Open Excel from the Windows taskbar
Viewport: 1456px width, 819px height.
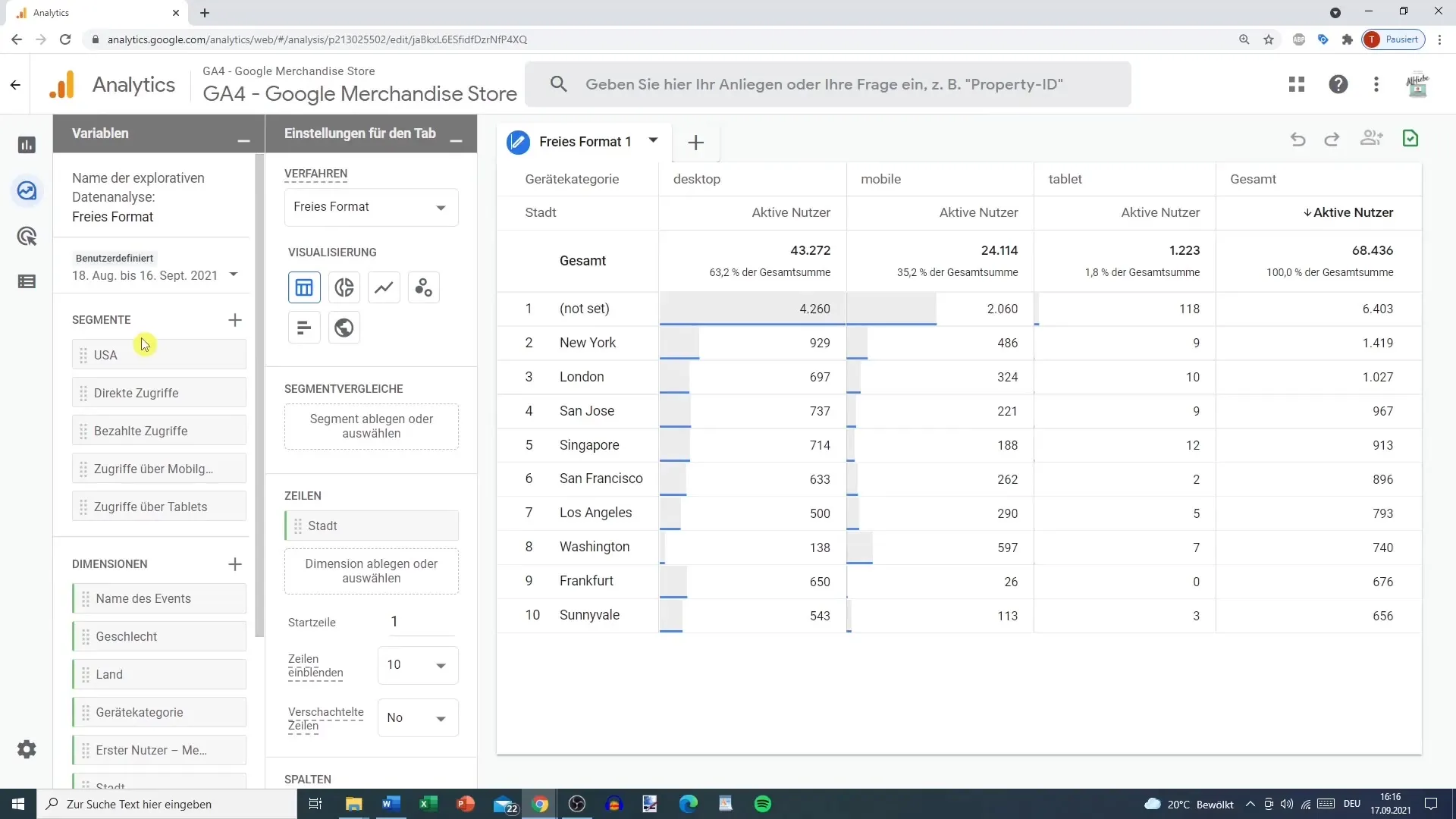click(x=428, y=804)
